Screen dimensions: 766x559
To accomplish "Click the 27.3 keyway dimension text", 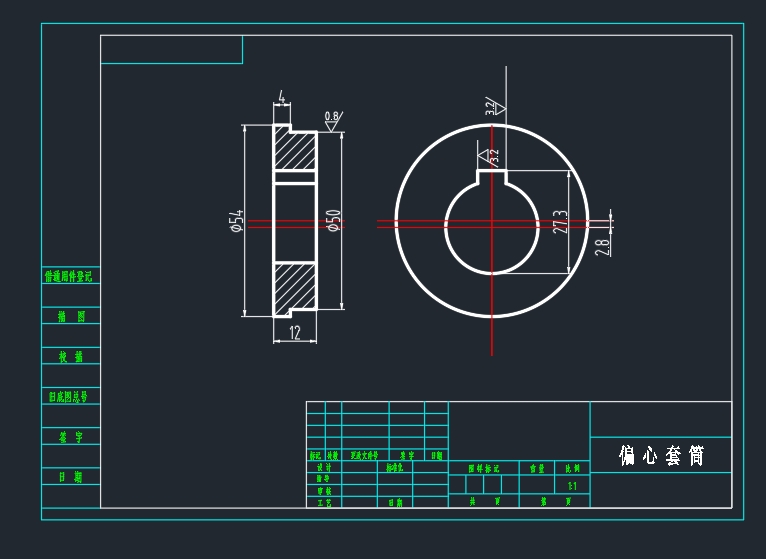I will (x=560, y=222).
